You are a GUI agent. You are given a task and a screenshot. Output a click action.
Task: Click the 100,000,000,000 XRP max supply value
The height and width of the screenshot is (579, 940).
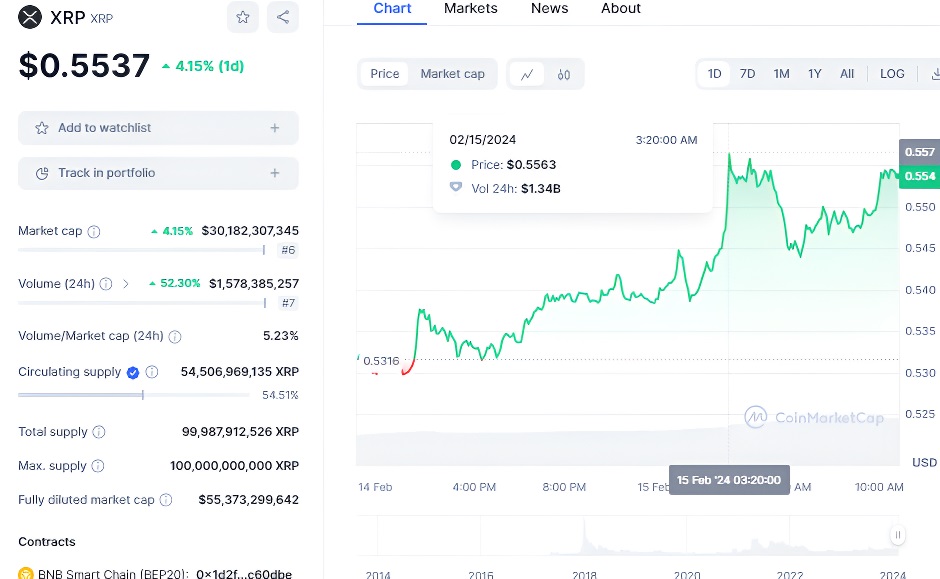click(234, 466)
